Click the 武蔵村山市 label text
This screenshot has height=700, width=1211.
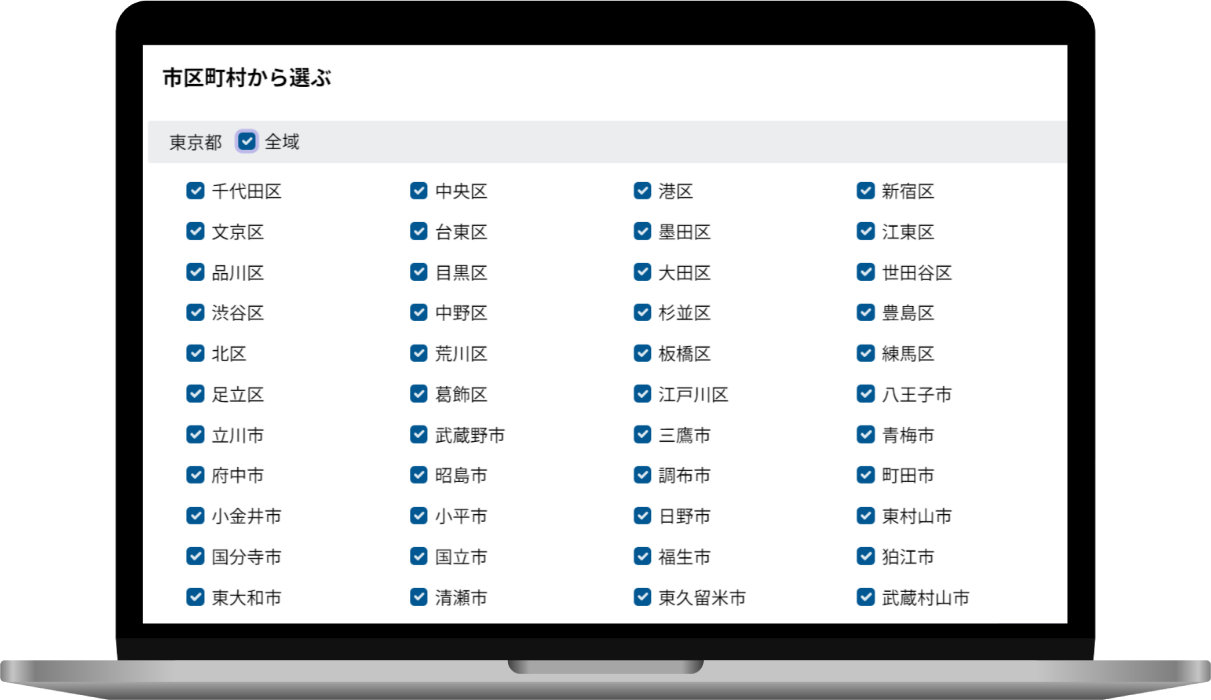point(925,598)
